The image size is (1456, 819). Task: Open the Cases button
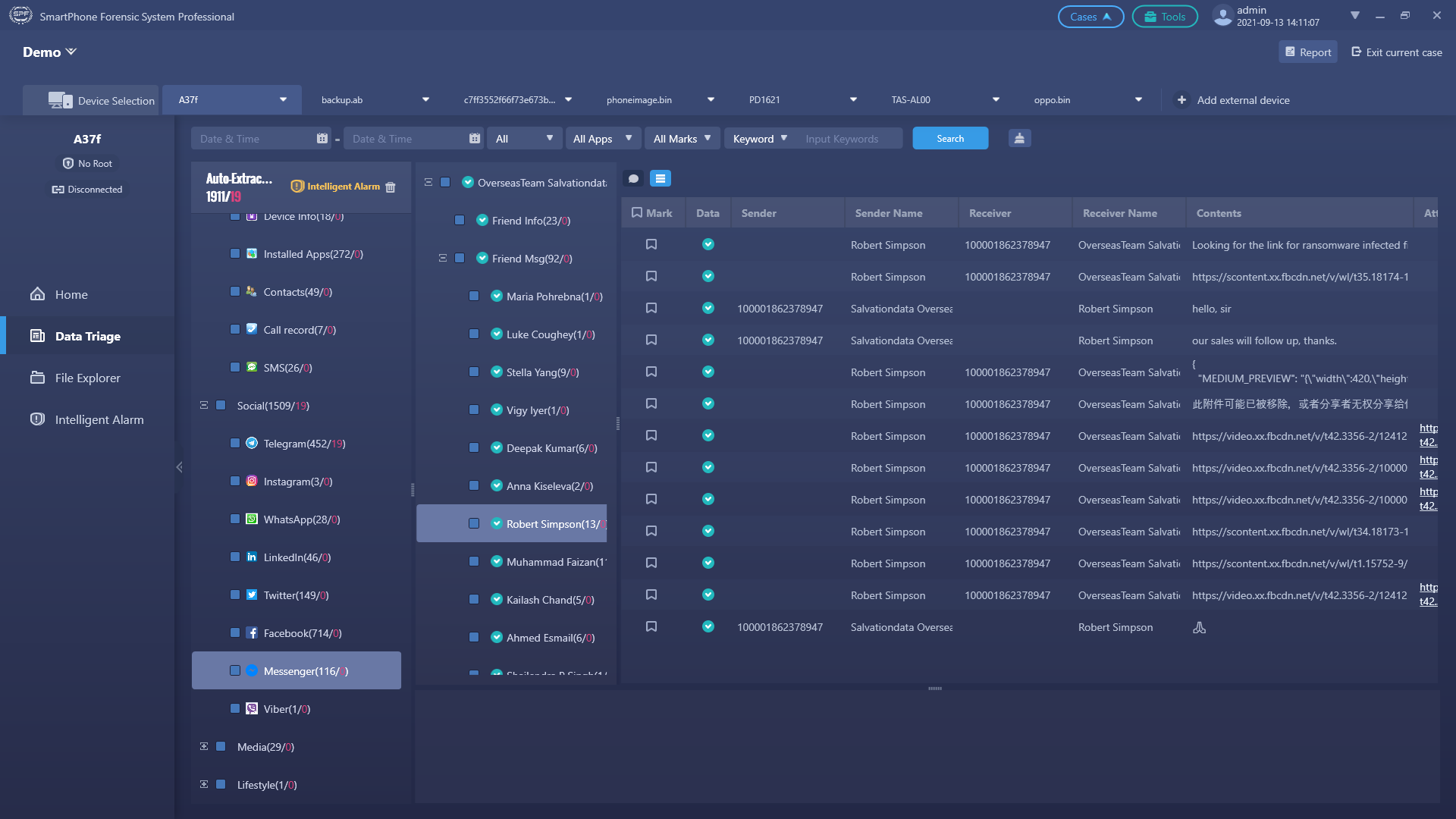pos(1090,17)
